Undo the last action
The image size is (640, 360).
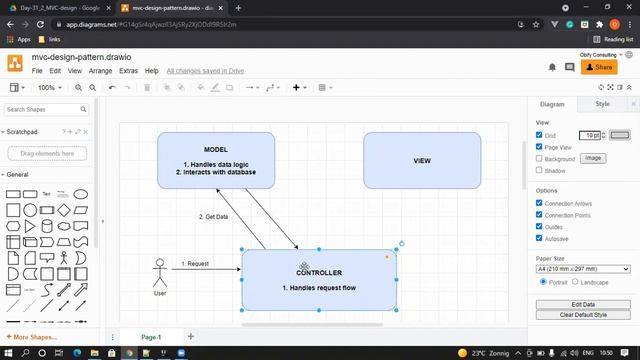pos(112,88)
